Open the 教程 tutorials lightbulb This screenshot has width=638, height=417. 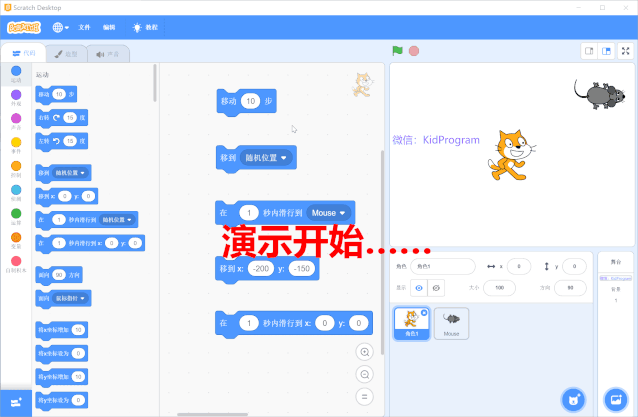145,27
